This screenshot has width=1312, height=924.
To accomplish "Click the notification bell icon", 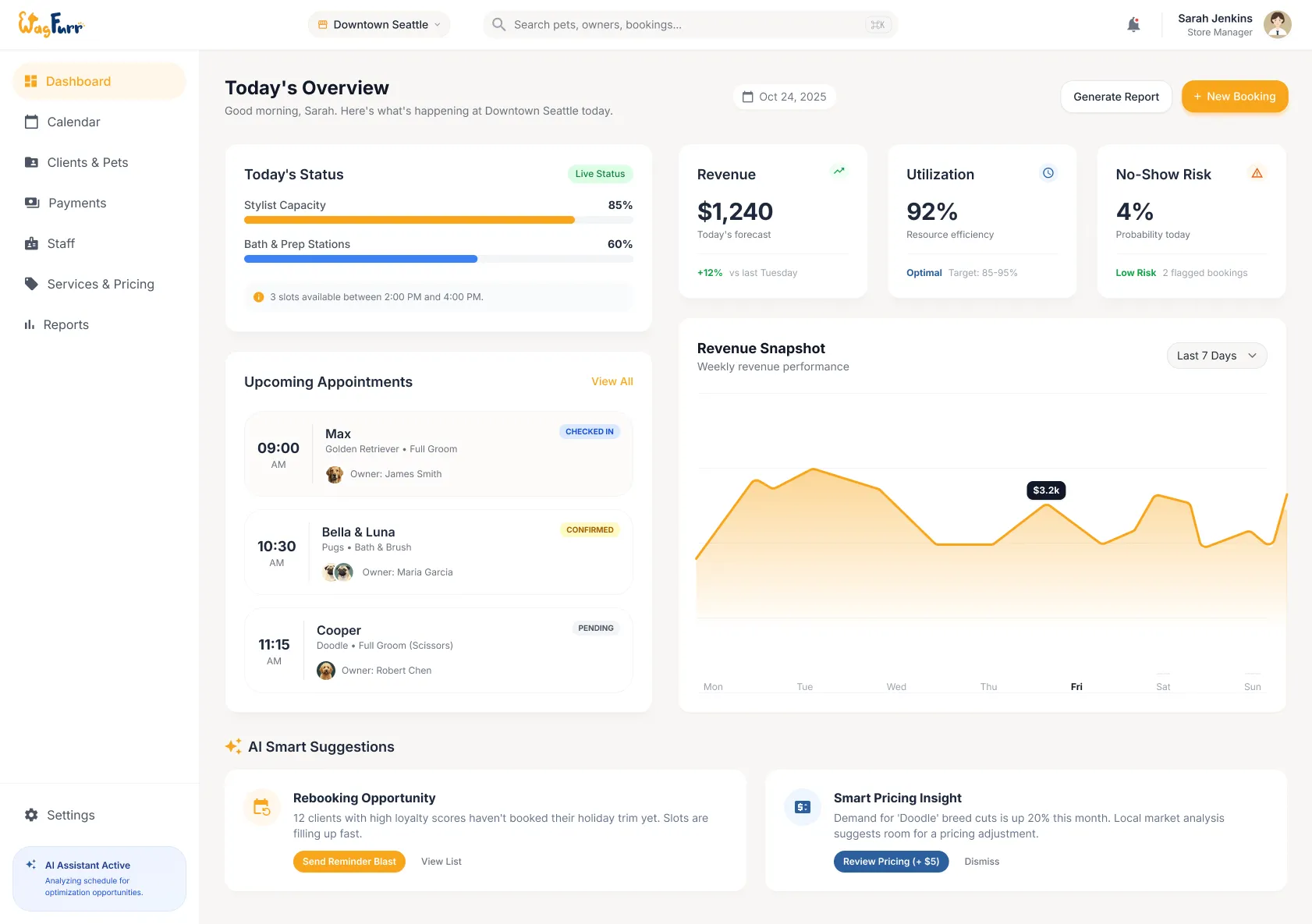I will pos(1133,24).
